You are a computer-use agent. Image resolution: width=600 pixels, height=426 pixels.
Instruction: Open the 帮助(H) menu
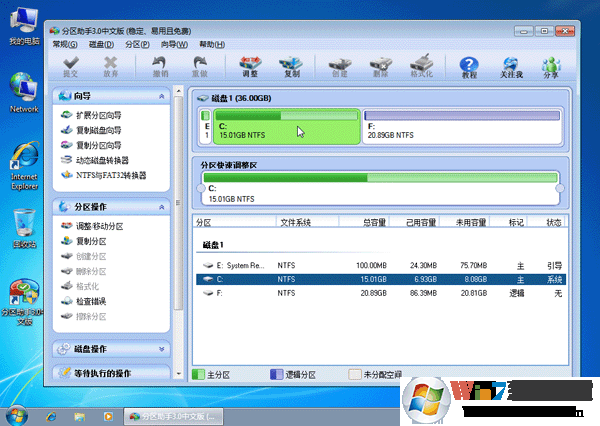tap(212, 44)
